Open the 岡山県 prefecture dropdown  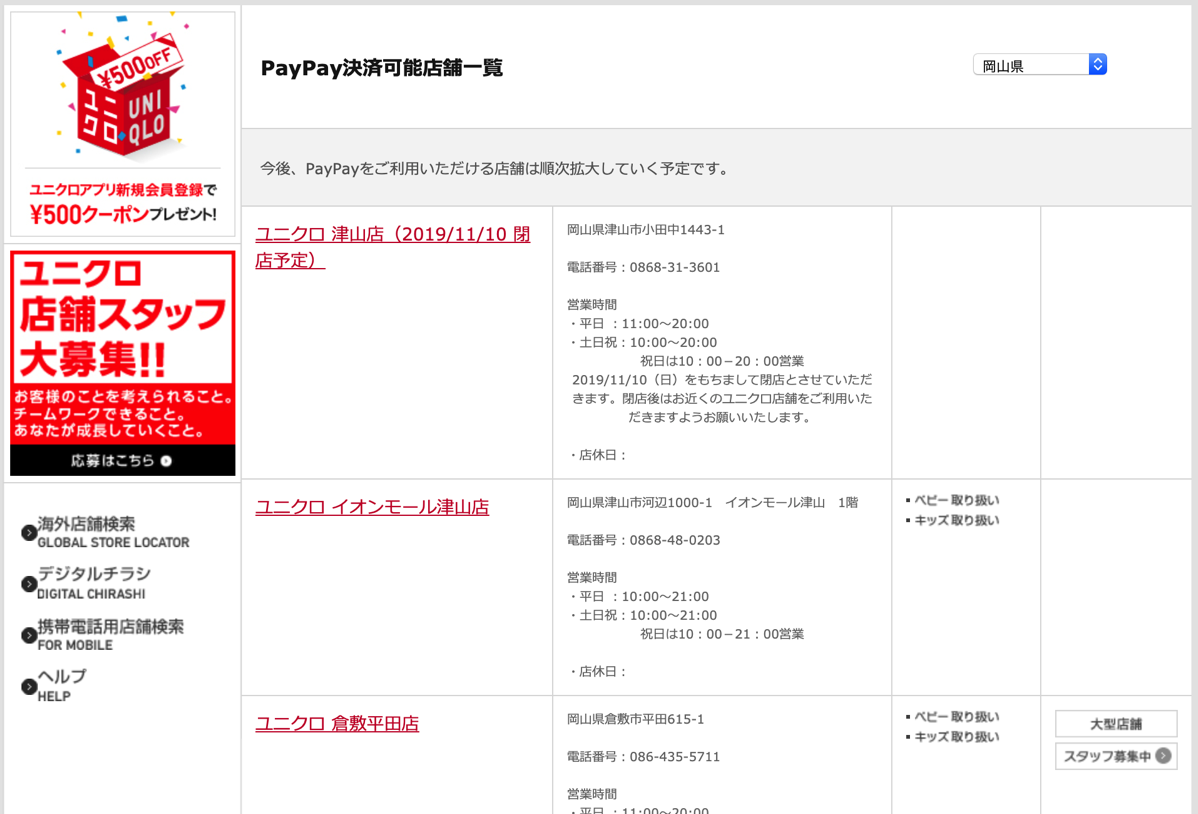[1040, 65]
